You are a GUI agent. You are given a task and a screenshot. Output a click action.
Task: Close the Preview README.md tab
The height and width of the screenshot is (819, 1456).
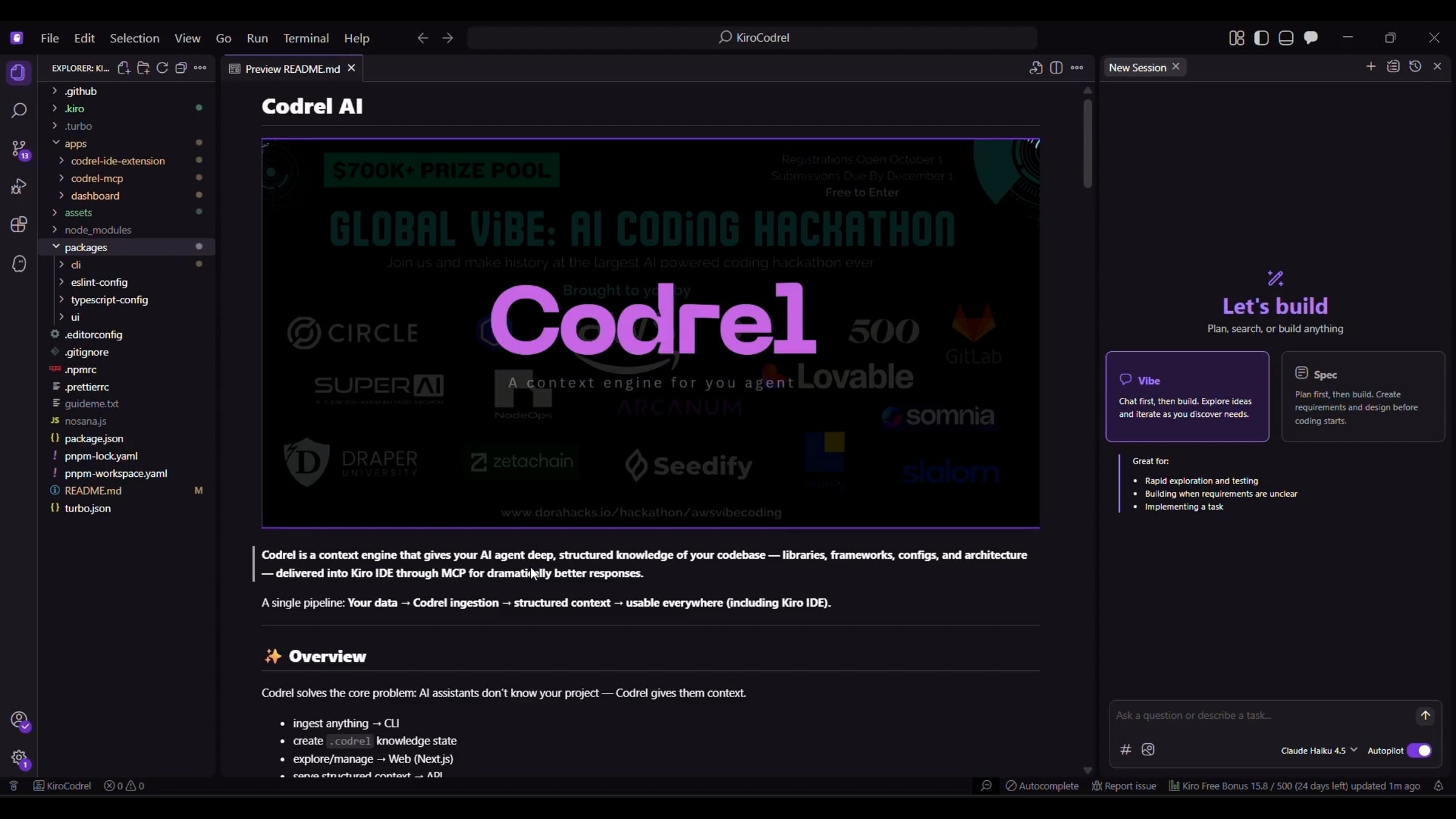point(351,68)
